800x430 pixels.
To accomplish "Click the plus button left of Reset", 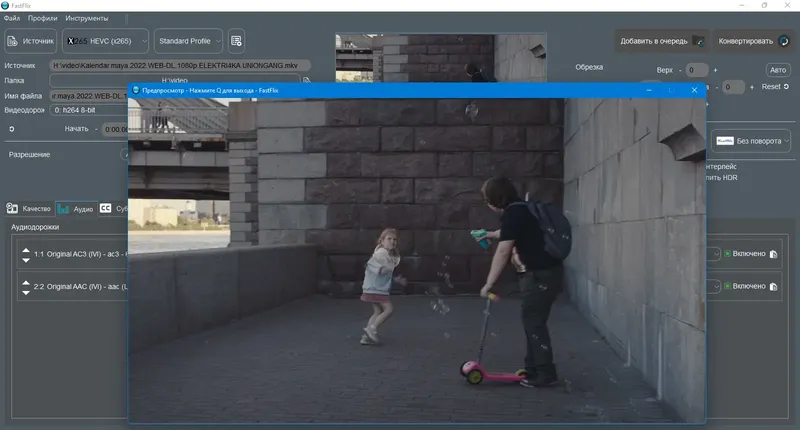I will tap(752, 87).
